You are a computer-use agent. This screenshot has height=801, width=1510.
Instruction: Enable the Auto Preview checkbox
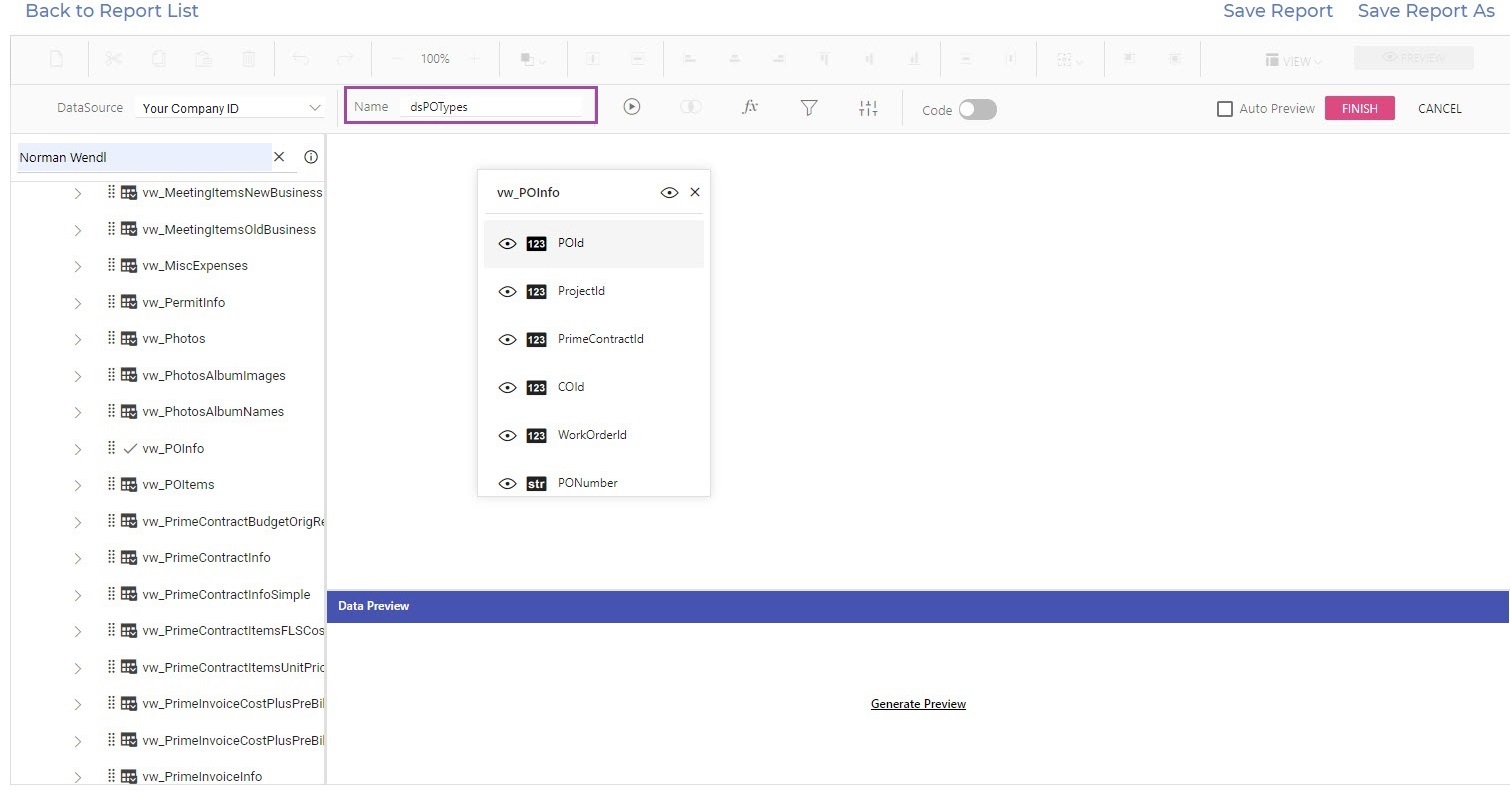click(1225, 109)
